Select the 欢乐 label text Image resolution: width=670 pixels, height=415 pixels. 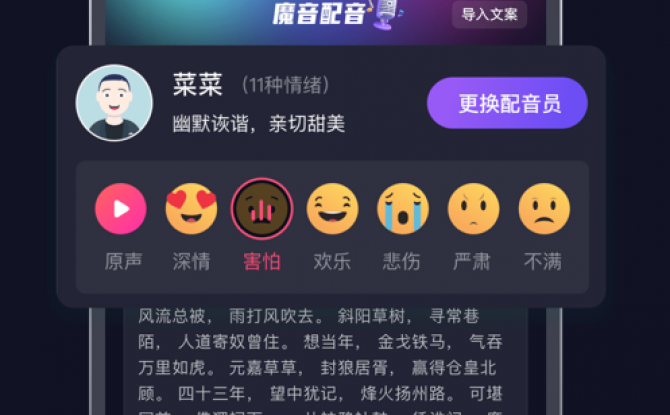332,261
